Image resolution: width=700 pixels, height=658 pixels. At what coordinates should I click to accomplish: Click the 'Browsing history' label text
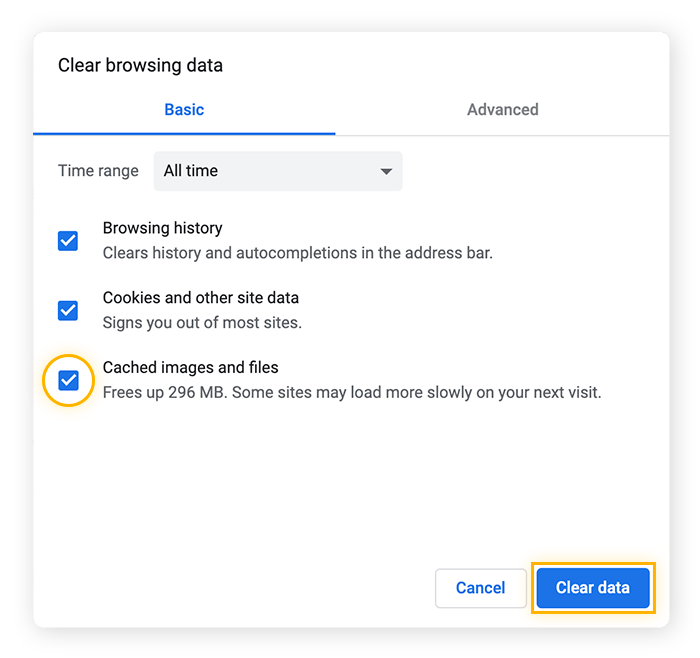[x=162, y=228]
